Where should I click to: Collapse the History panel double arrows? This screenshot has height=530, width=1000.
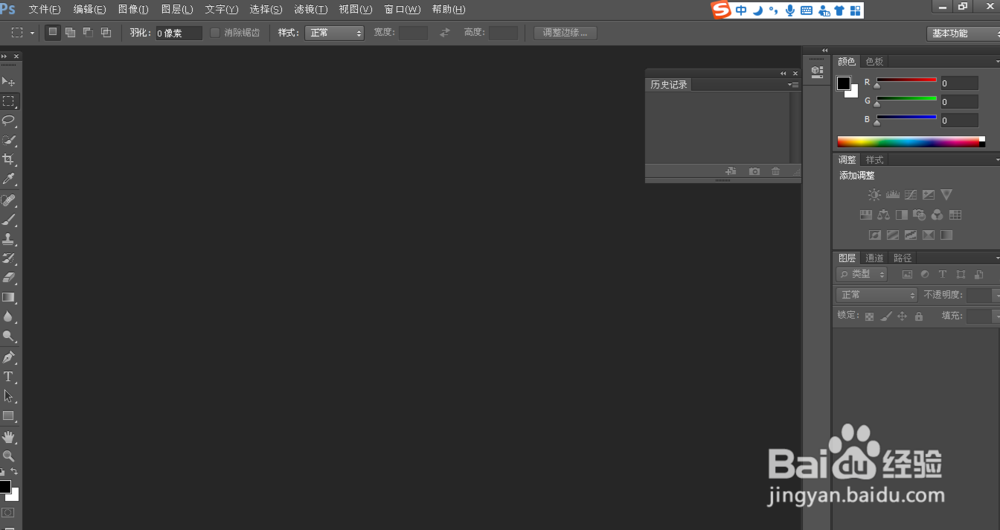(783, 73)
